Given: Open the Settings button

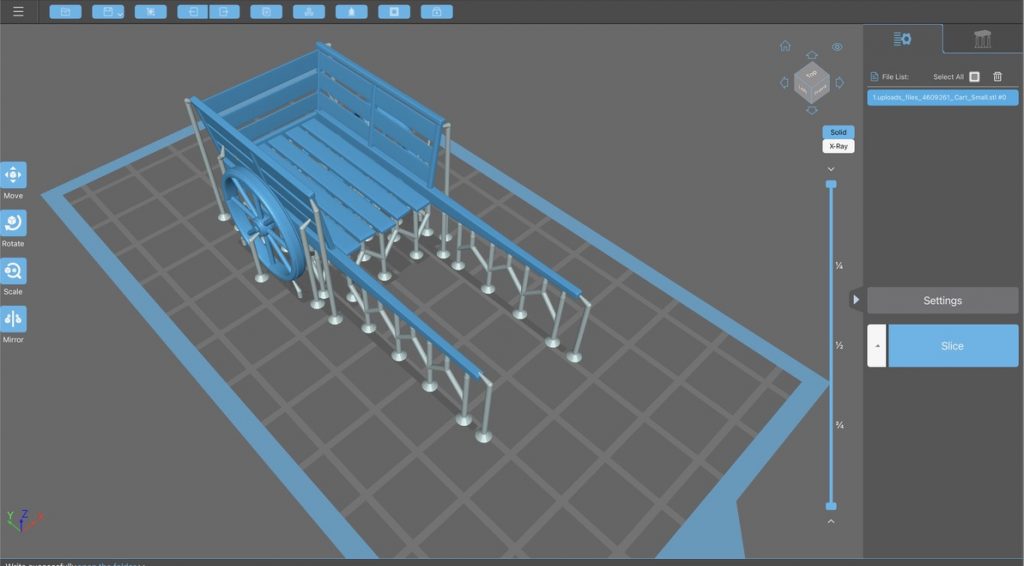Looking at the screenshot, I should click(942, 300).
